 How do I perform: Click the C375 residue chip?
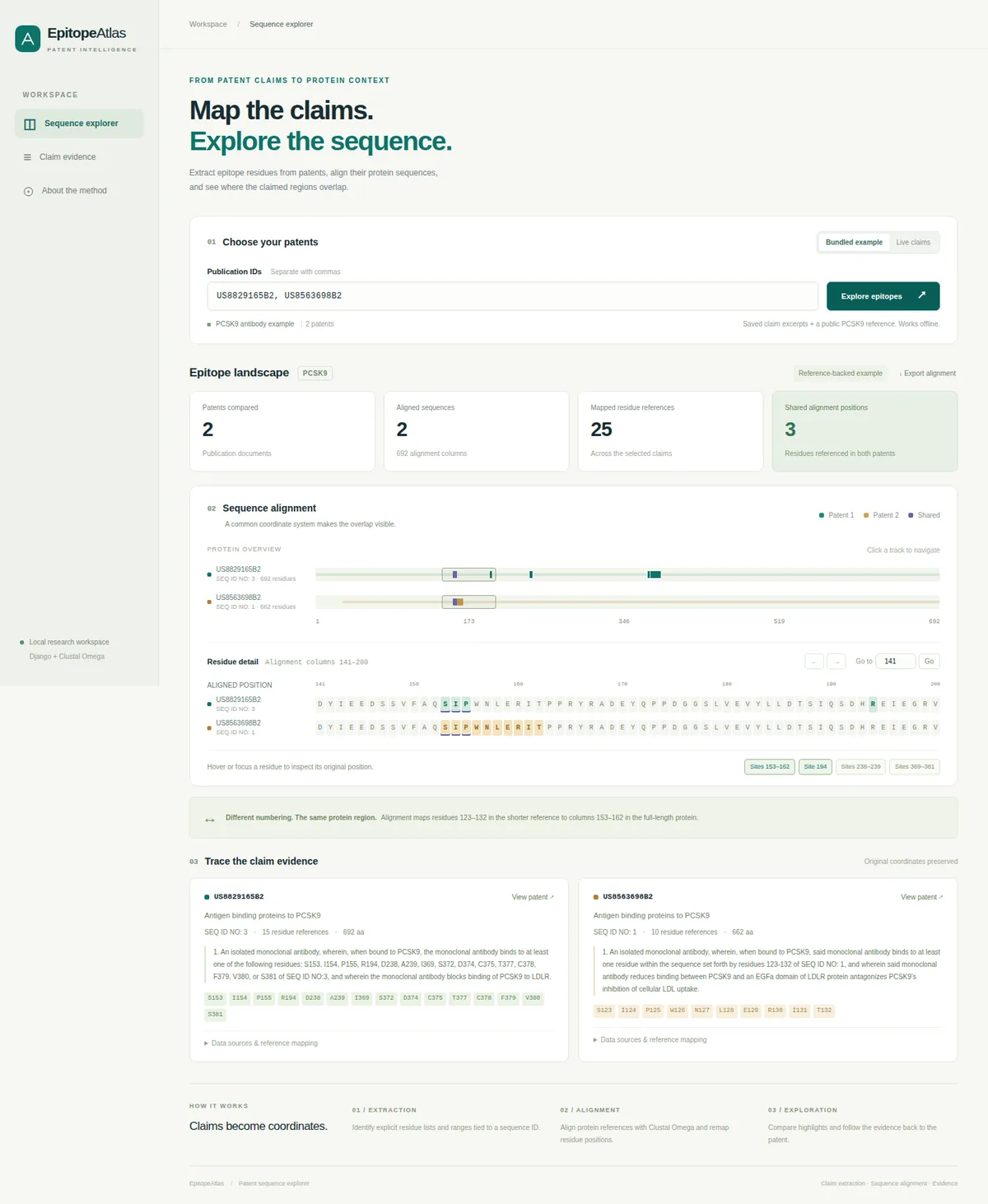436,997
